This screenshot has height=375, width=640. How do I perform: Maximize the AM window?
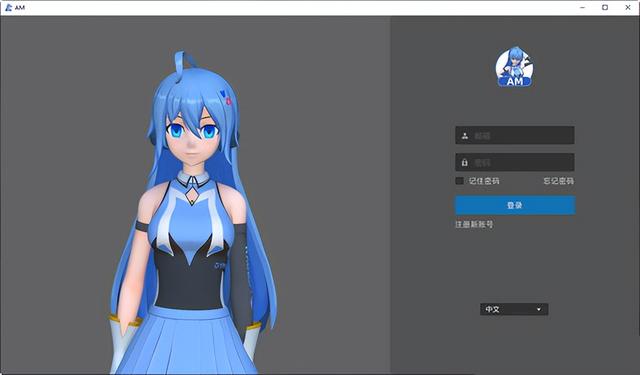[x=605, y=7]
